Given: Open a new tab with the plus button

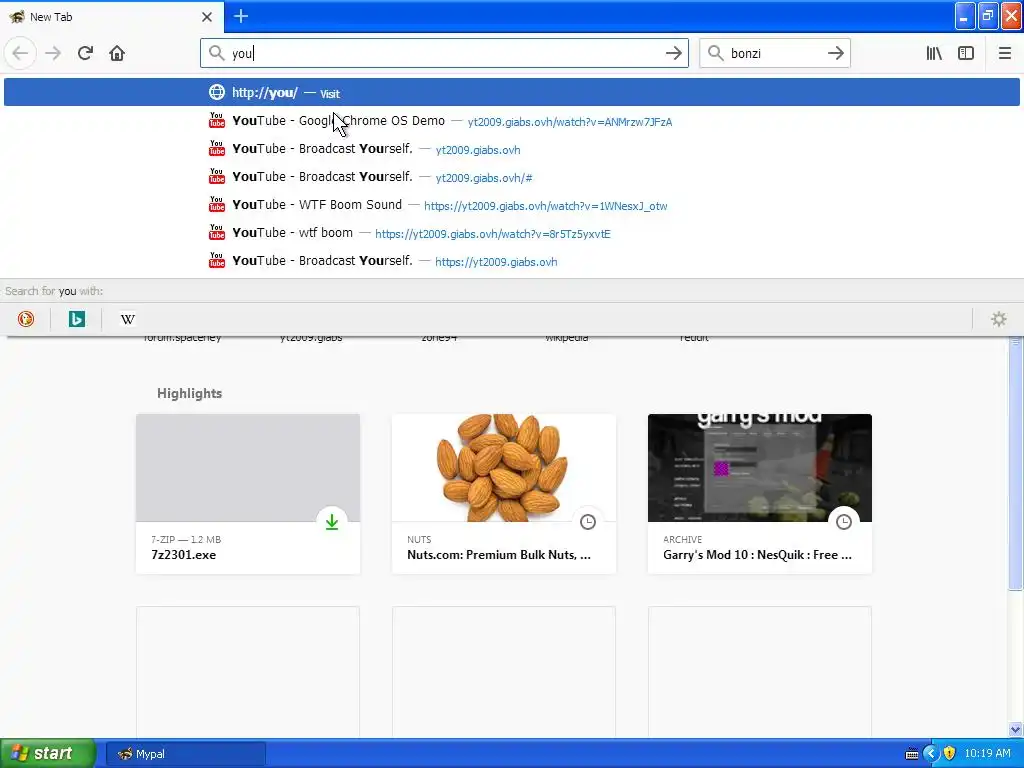Looking at the screenshot, I should pos(240,16).
